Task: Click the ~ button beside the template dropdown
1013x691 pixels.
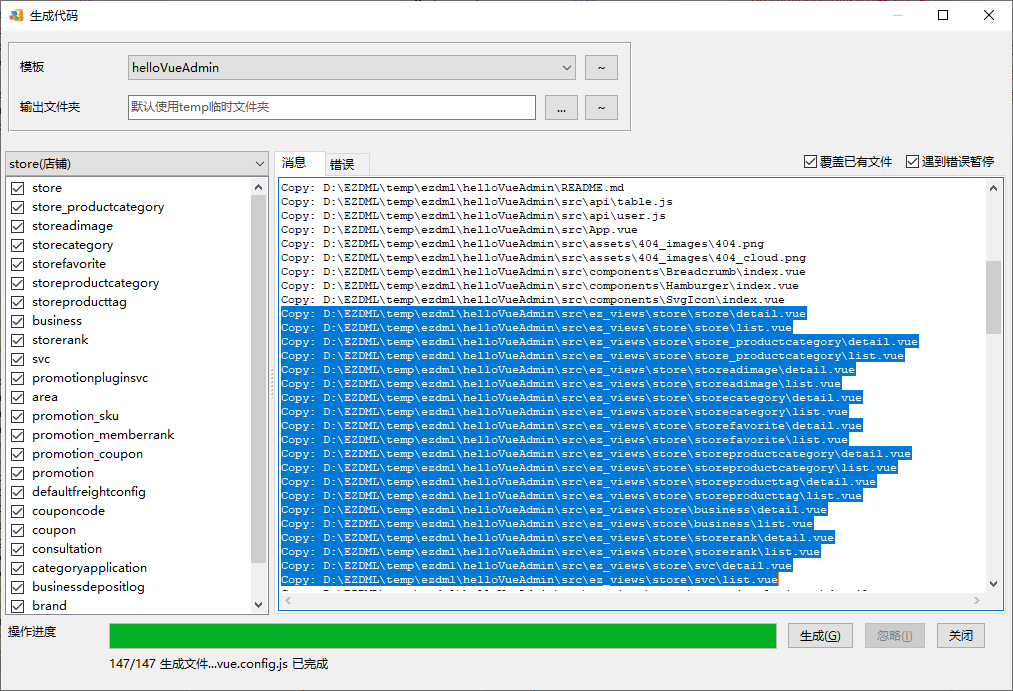Action: tap(600, 67)
